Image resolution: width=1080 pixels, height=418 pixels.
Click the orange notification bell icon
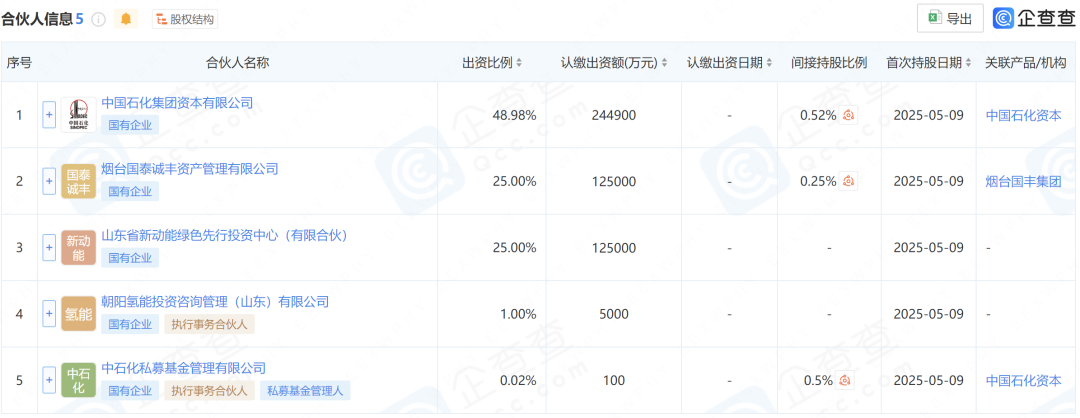(x=126, y=19)
